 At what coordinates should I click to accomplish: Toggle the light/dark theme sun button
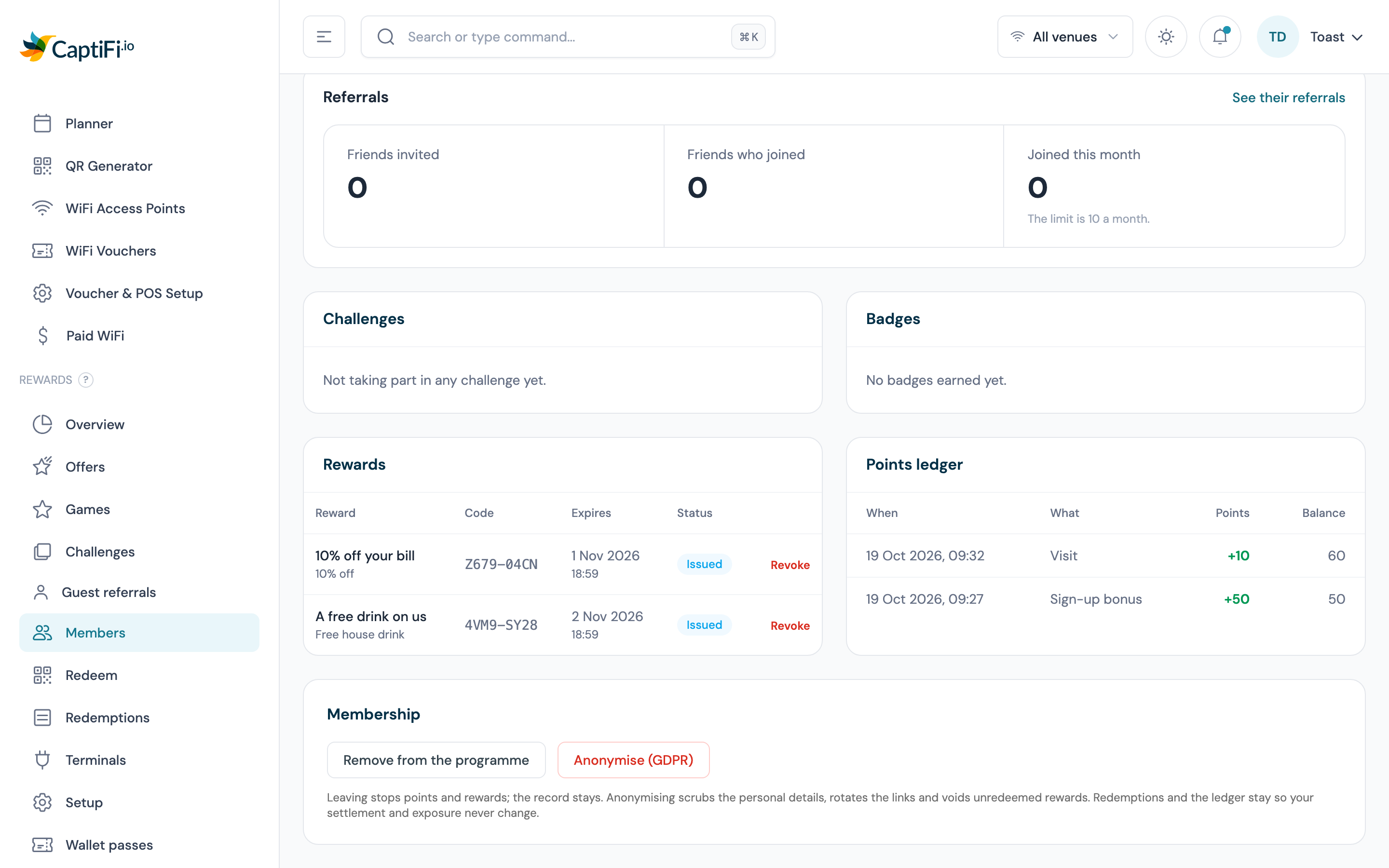click(1166, 37)
